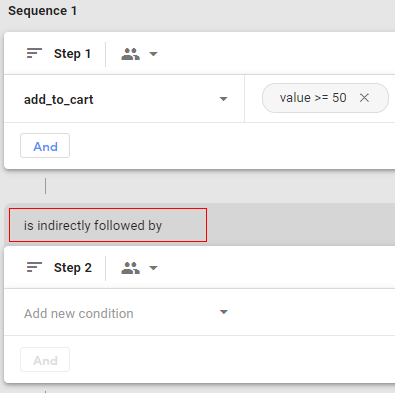Click the connector line below Step 1
Screen dimensions: 395x393
[x=46, y=186]
